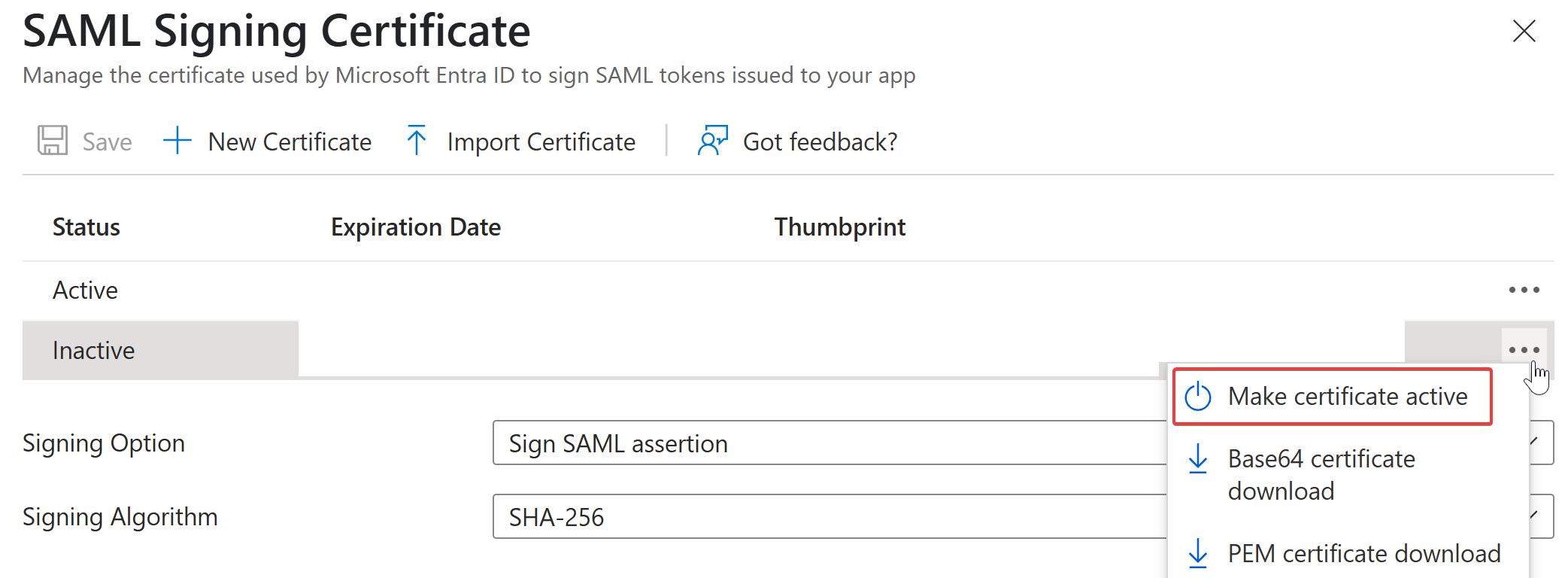Click the Import Certificate upload arrow icon
Viewport: 1568px width, 578px height.
(417, 141)
